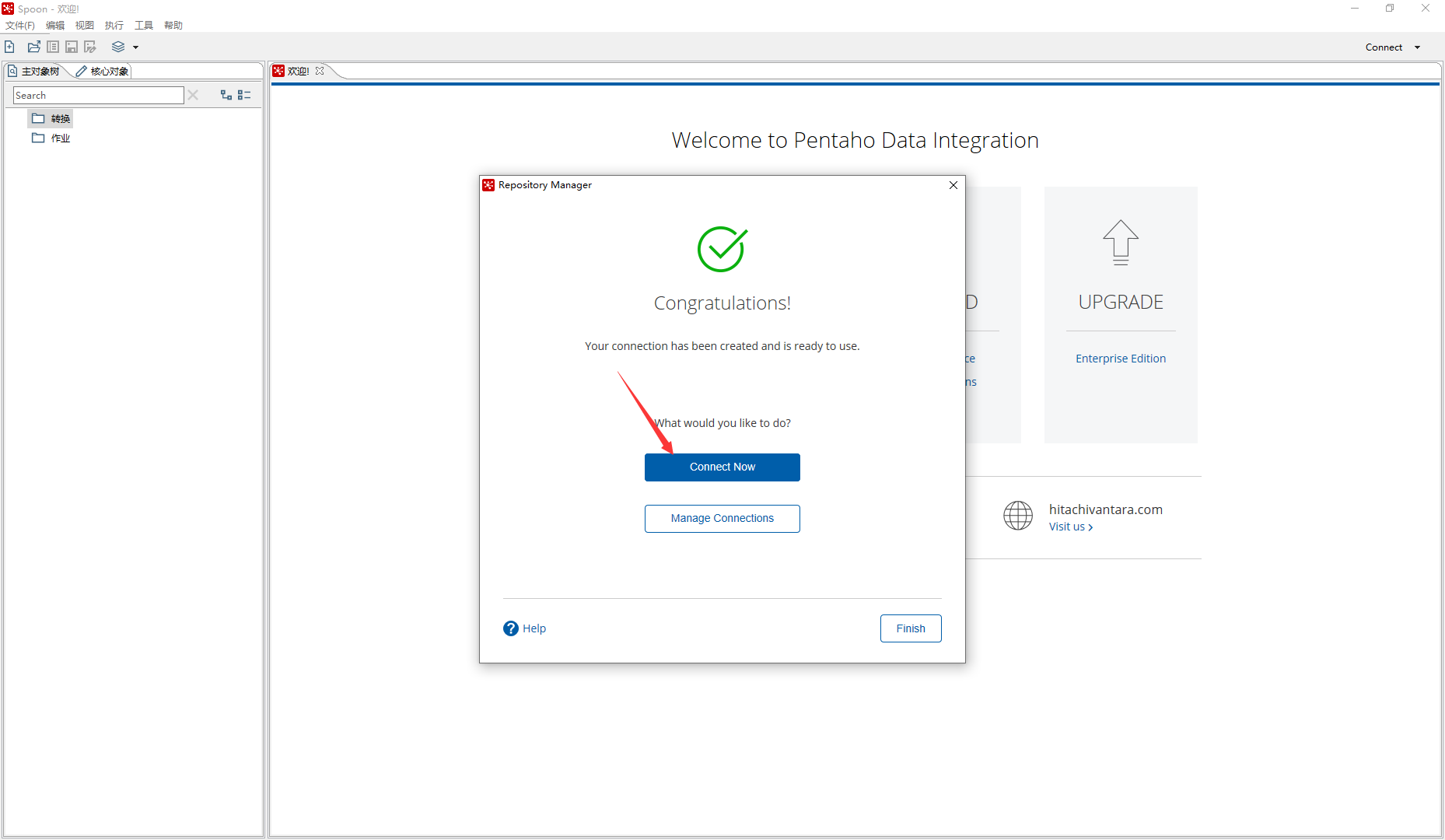The width and height of the screenshot is (1445, 840).
Task: Click the hitachivantara.com text
Action: click(1106, 509)
